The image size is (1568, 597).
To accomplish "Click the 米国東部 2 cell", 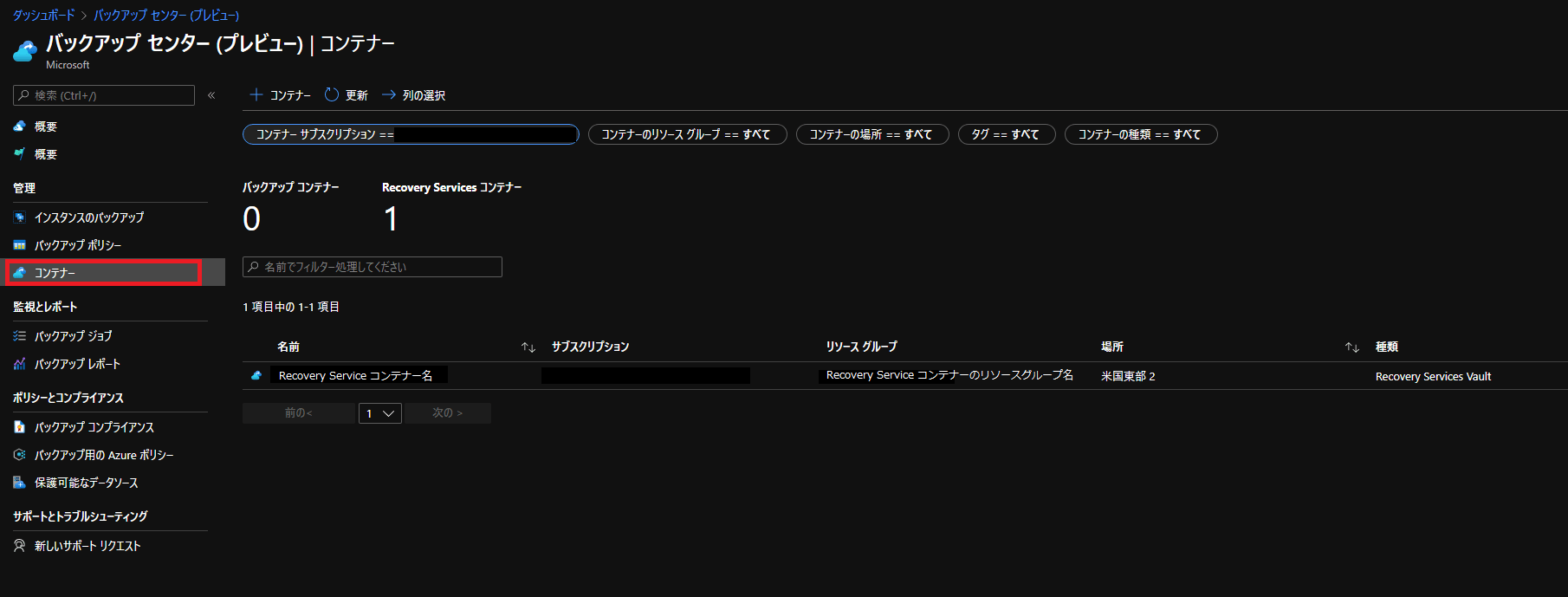I will [x=1128, y=376].
